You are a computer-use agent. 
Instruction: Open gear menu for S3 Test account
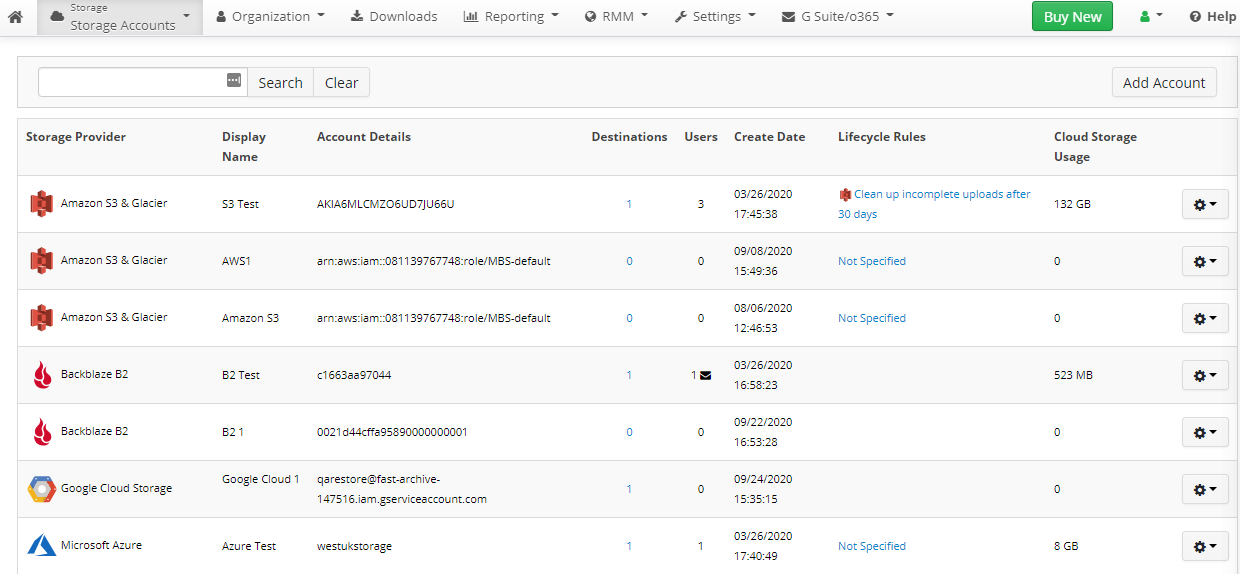coord(1205,204)
